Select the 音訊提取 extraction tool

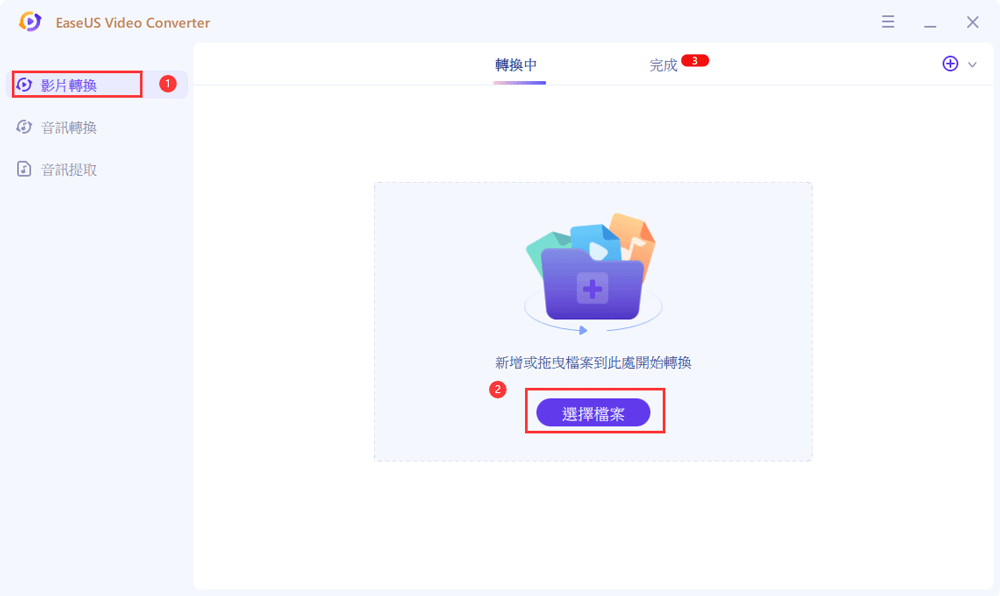[x=60, y=168]
